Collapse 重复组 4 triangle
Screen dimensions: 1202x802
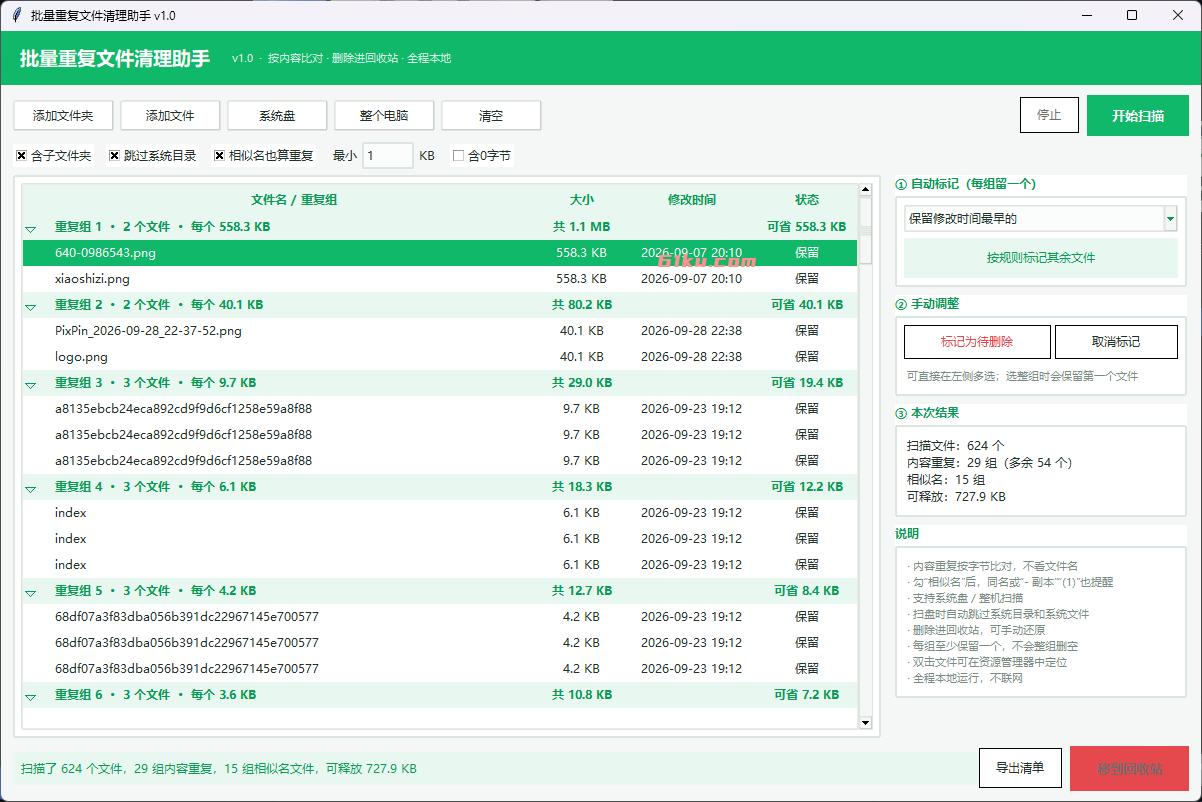[30, 489]
